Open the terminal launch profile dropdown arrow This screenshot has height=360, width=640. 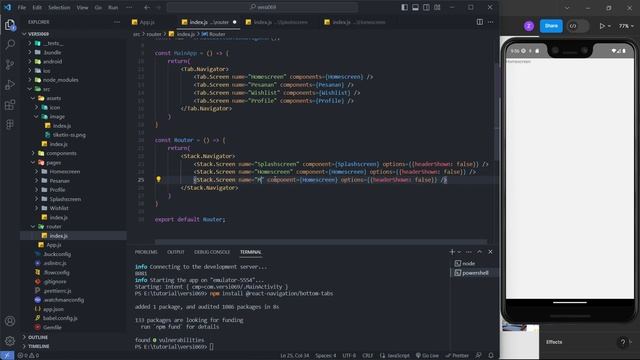coord(459,252)
